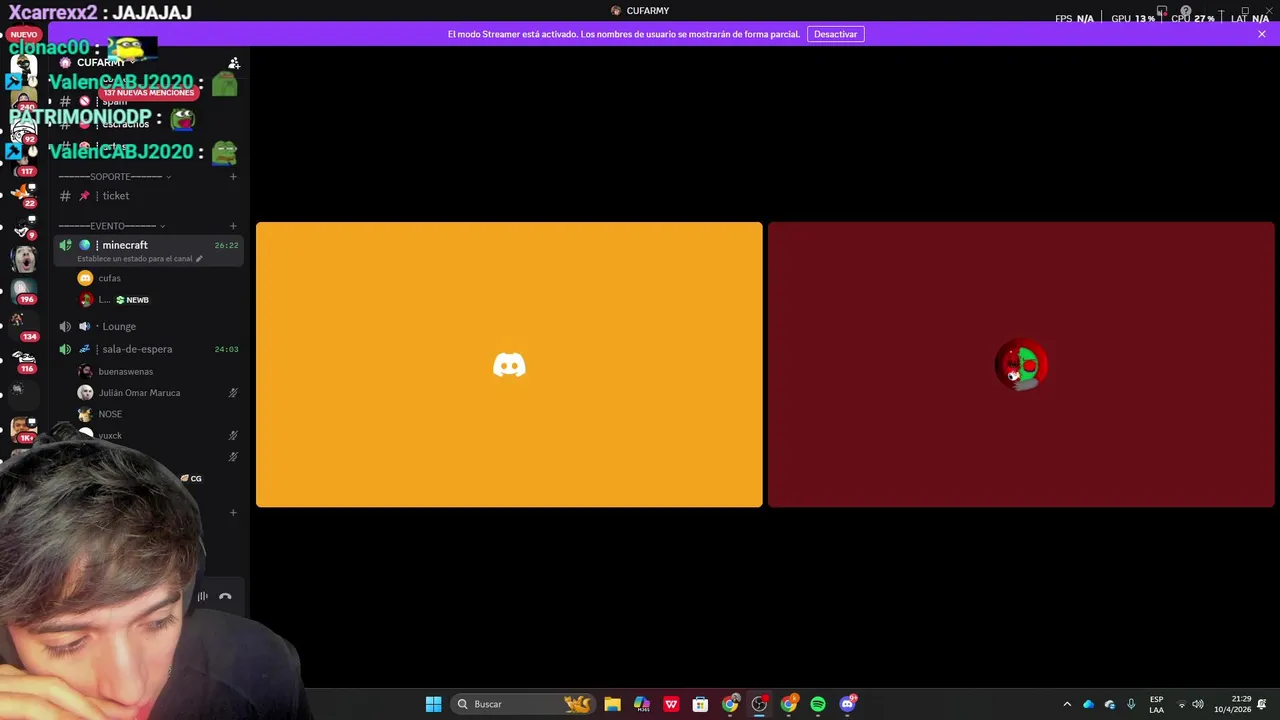
Task: Dismiss the Streamer mode banner
Action: tap(1262, 34)
